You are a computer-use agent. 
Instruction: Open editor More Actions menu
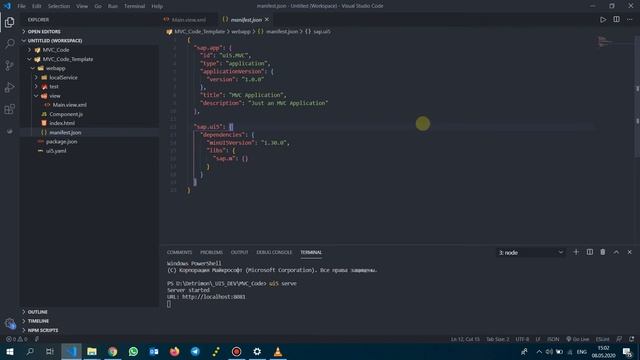tap(630, 20)
